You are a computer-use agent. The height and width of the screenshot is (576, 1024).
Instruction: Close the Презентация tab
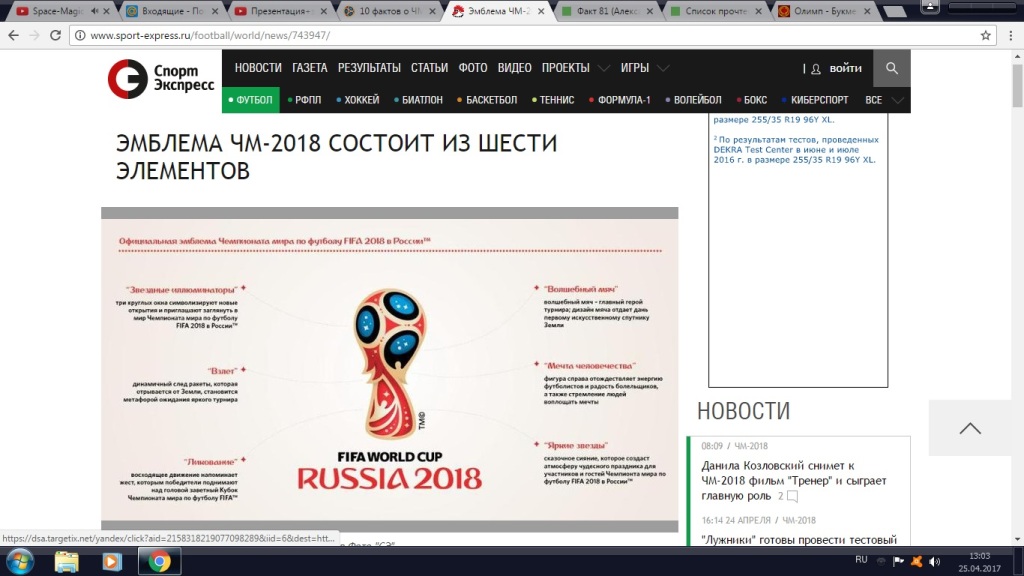tap(323, 11)
